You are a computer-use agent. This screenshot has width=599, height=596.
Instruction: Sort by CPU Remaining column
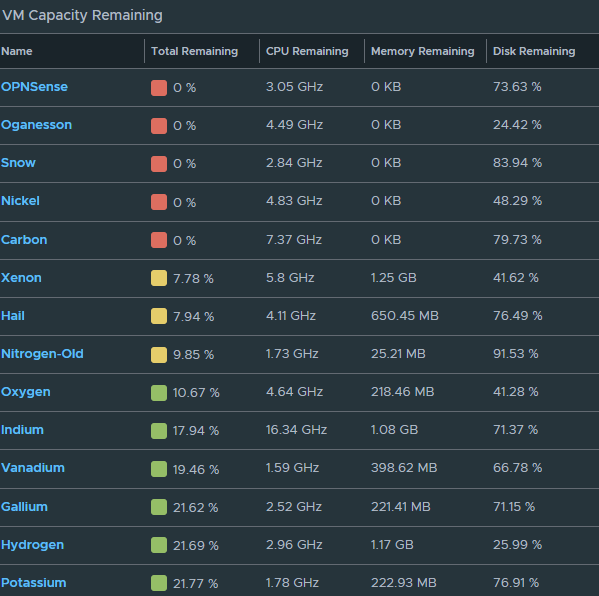[x=307, y=51]
